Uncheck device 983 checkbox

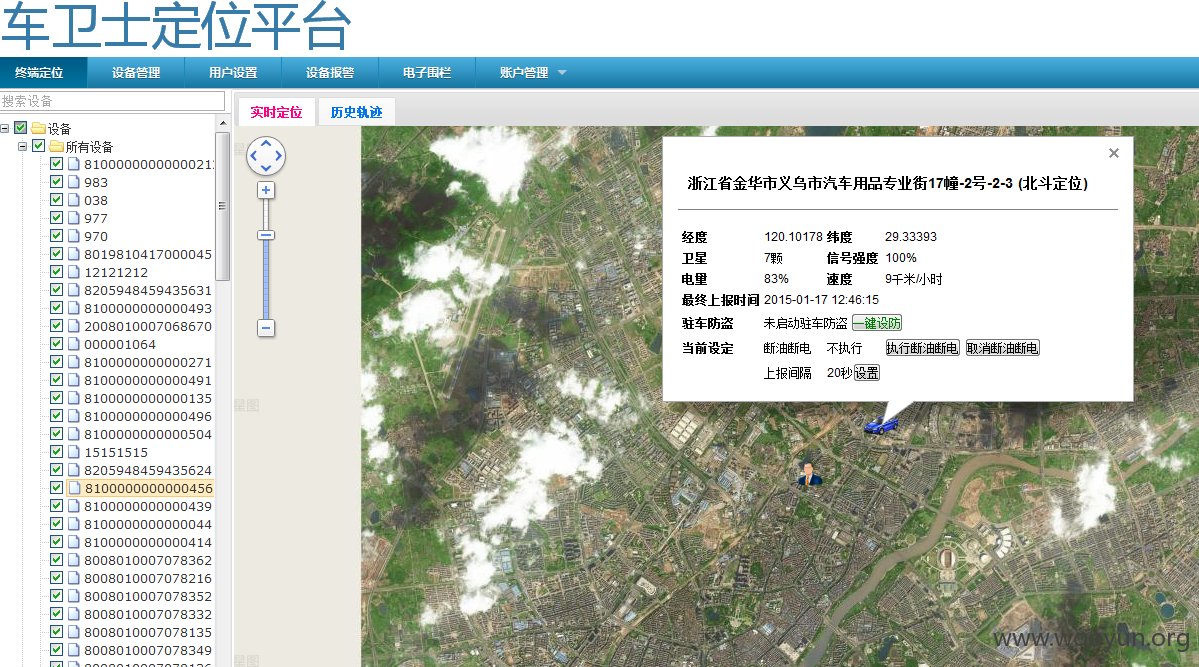(57, 182)
